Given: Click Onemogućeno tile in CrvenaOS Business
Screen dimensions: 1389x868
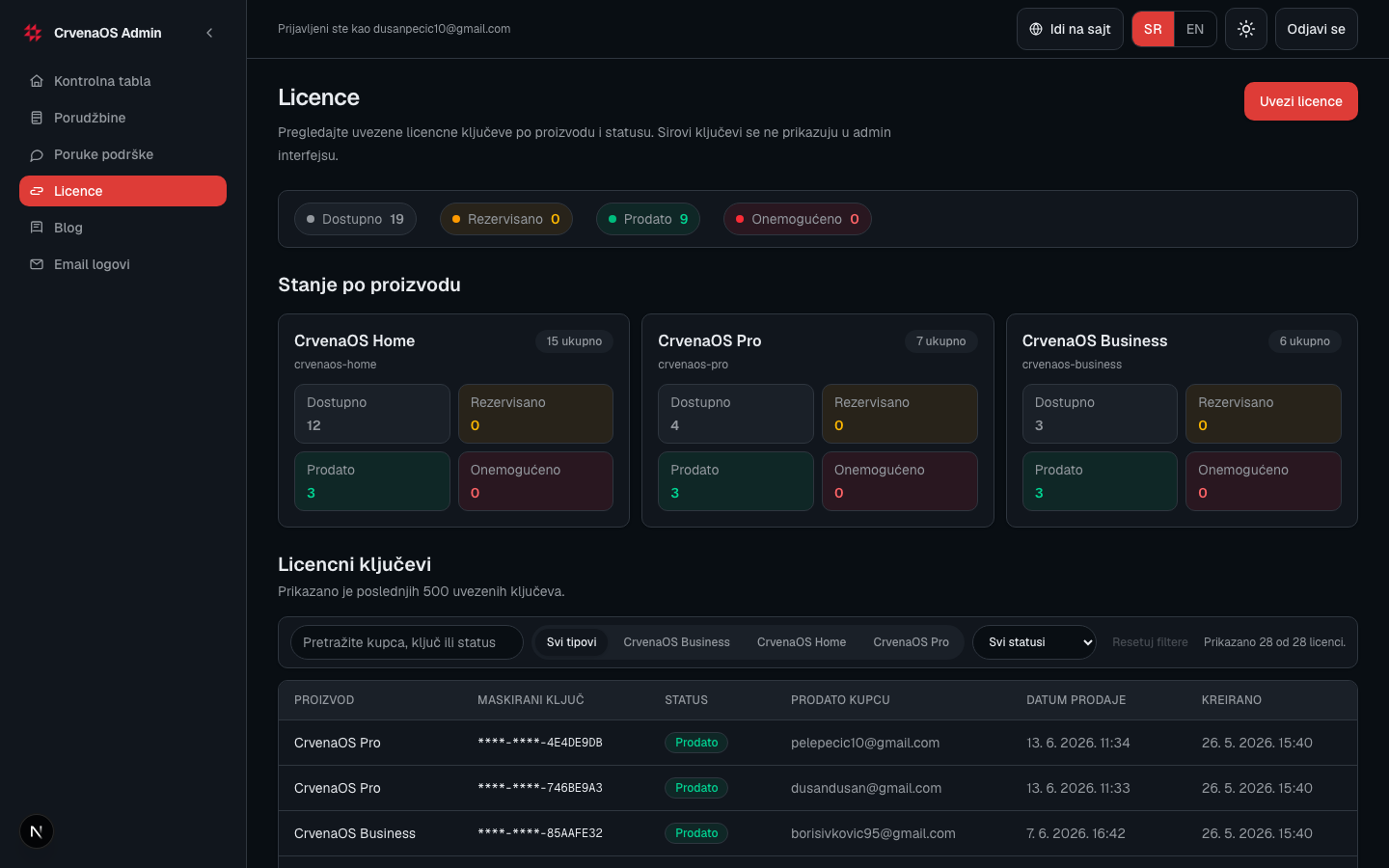Looking at the screenshot, I should (1264, 481).
